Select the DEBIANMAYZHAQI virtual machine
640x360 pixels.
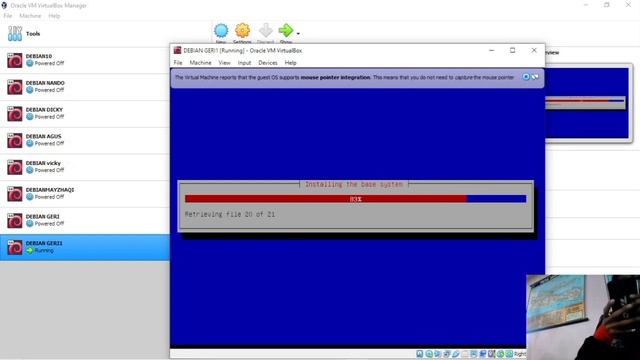(x=84, y=194)
